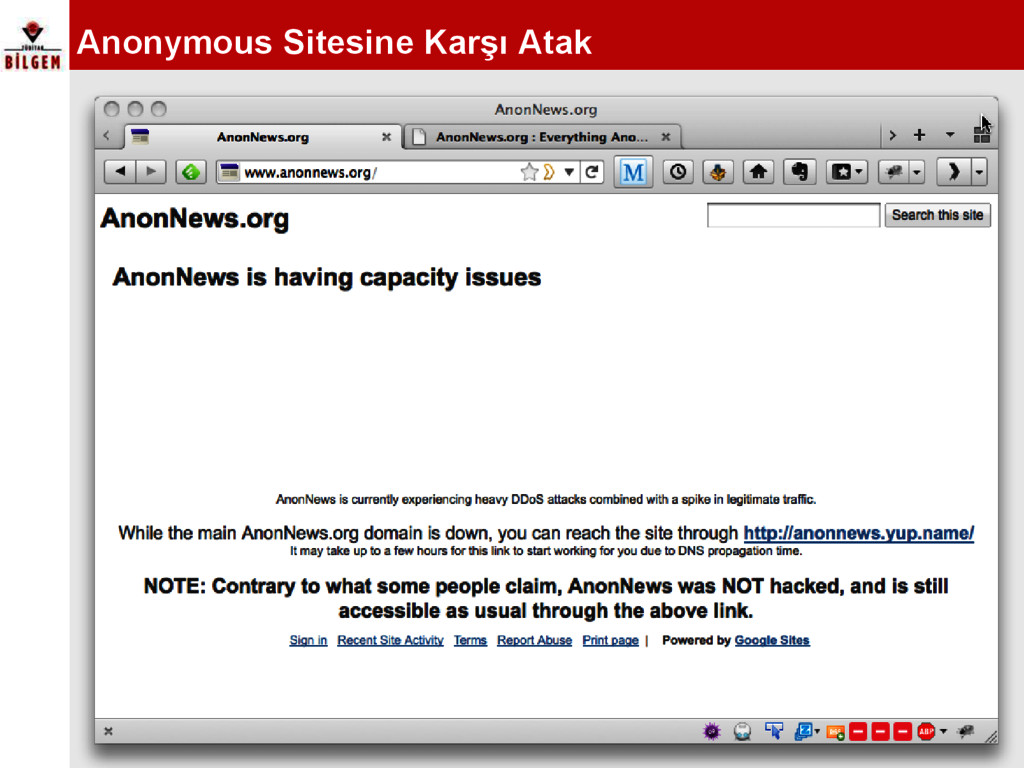Expand the toolbar turtle button dropdown
1024x768 pixels.
(x=917, y=172)
